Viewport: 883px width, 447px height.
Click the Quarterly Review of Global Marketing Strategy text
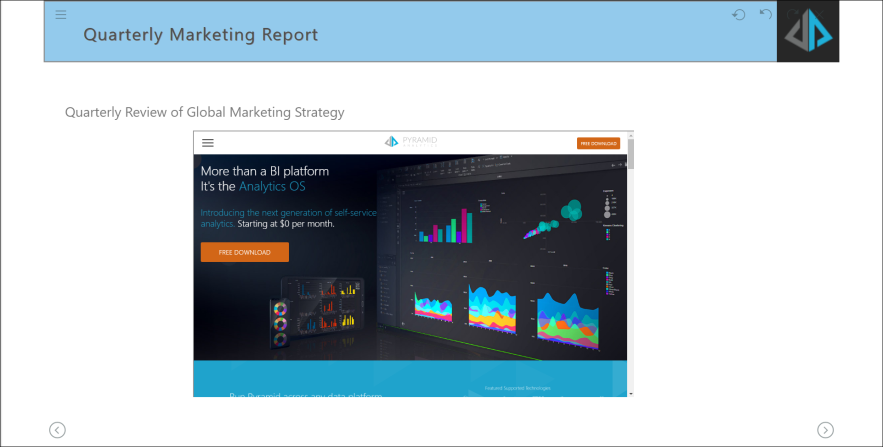(x=204, y=112)
